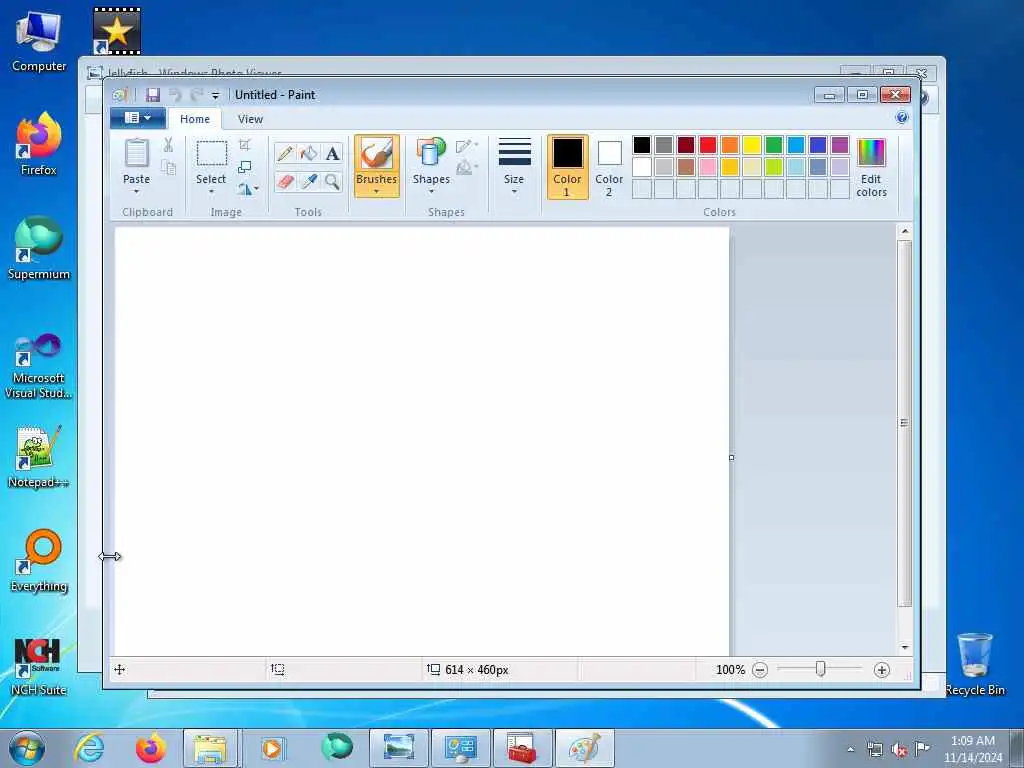Screen dimensions: 1024x768
Task: Expand the Shapes dropdown arrow
Action: click(431, 191)
